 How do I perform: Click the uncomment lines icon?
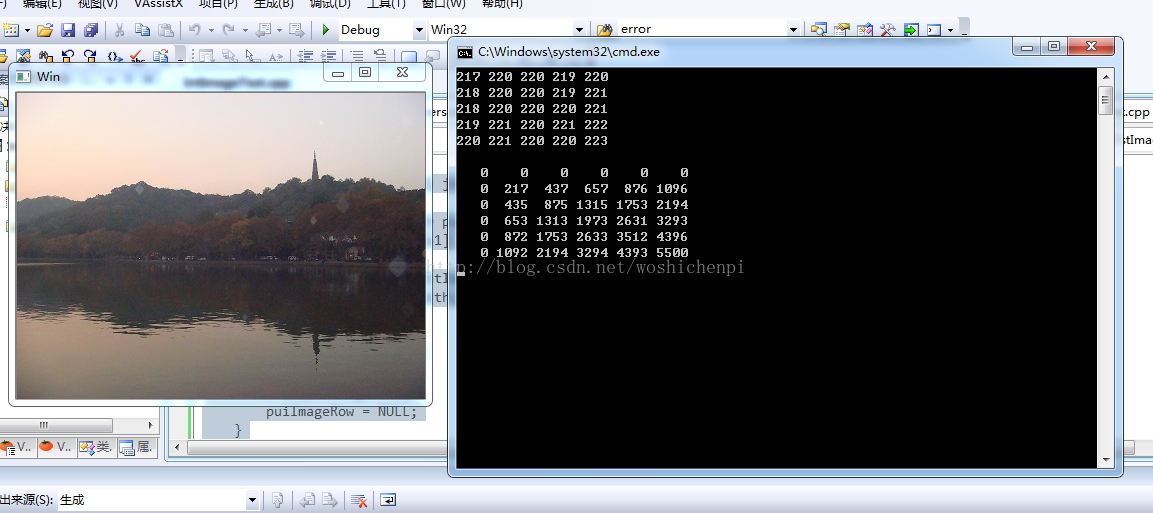[380, 56]
